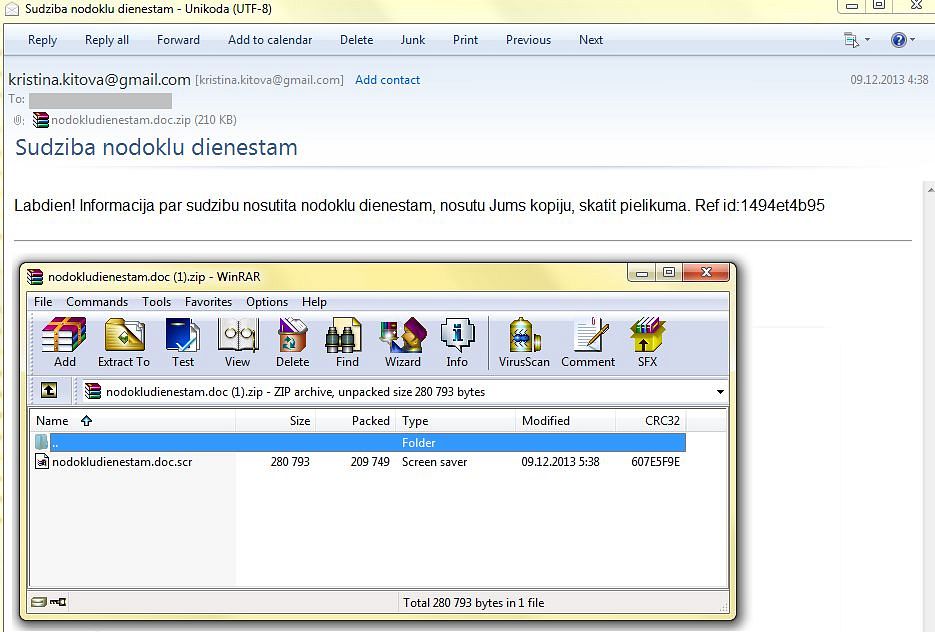Forward this email
The image size is (935, 632).
pyautogui.click(x=178, y=40)
